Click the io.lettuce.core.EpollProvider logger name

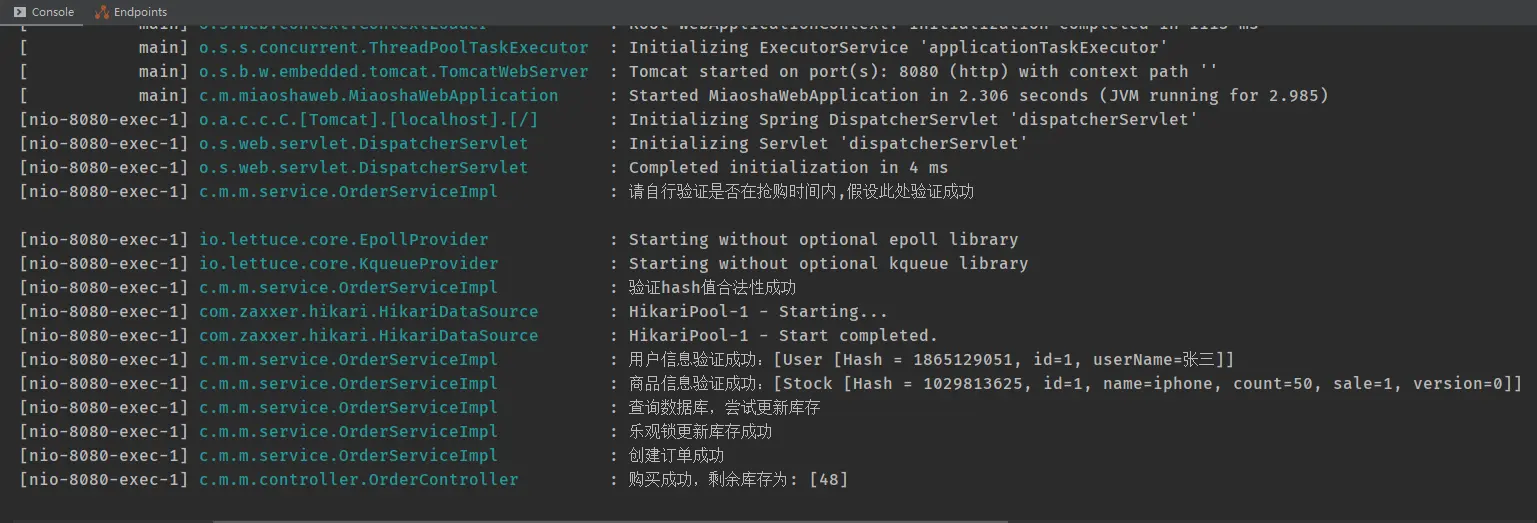point(343,240)
